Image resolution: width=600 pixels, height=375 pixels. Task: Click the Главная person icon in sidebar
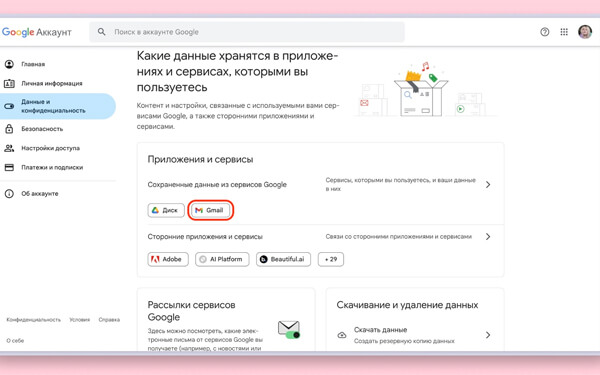[x=9, y=64]
